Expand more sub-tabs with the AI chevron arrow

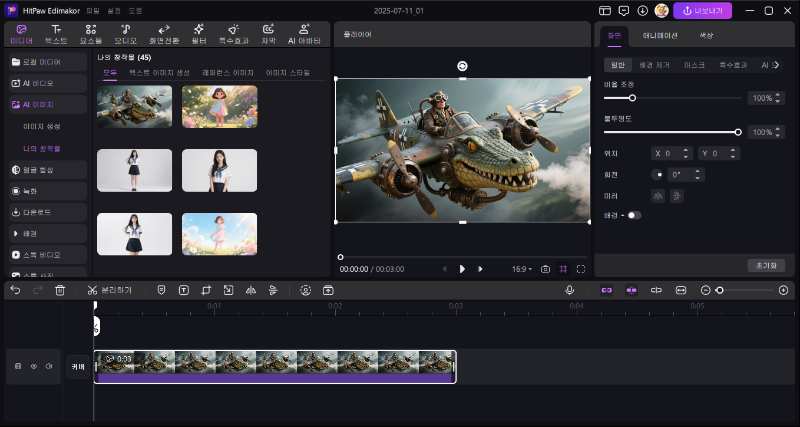point(777,65)
